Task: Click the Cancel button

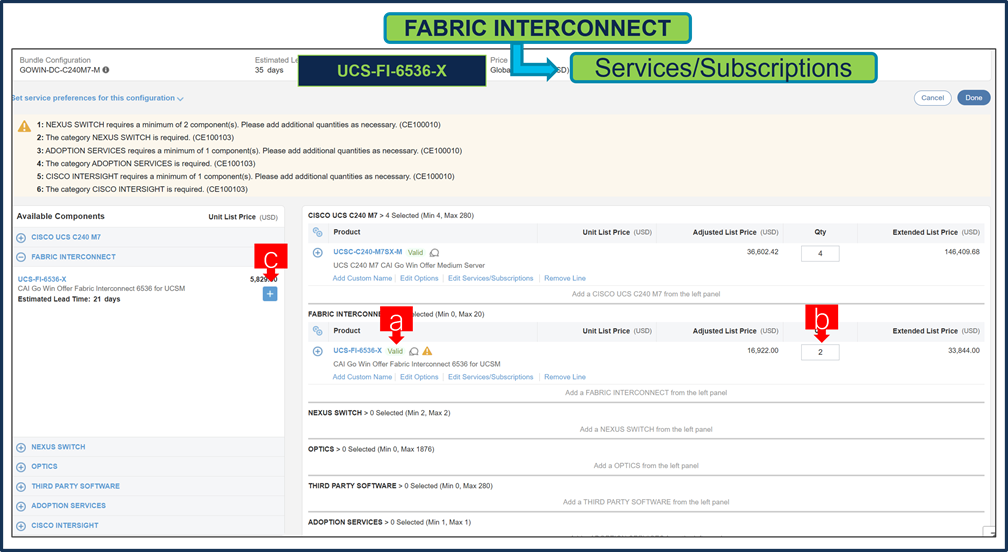Action: [932, 98]
